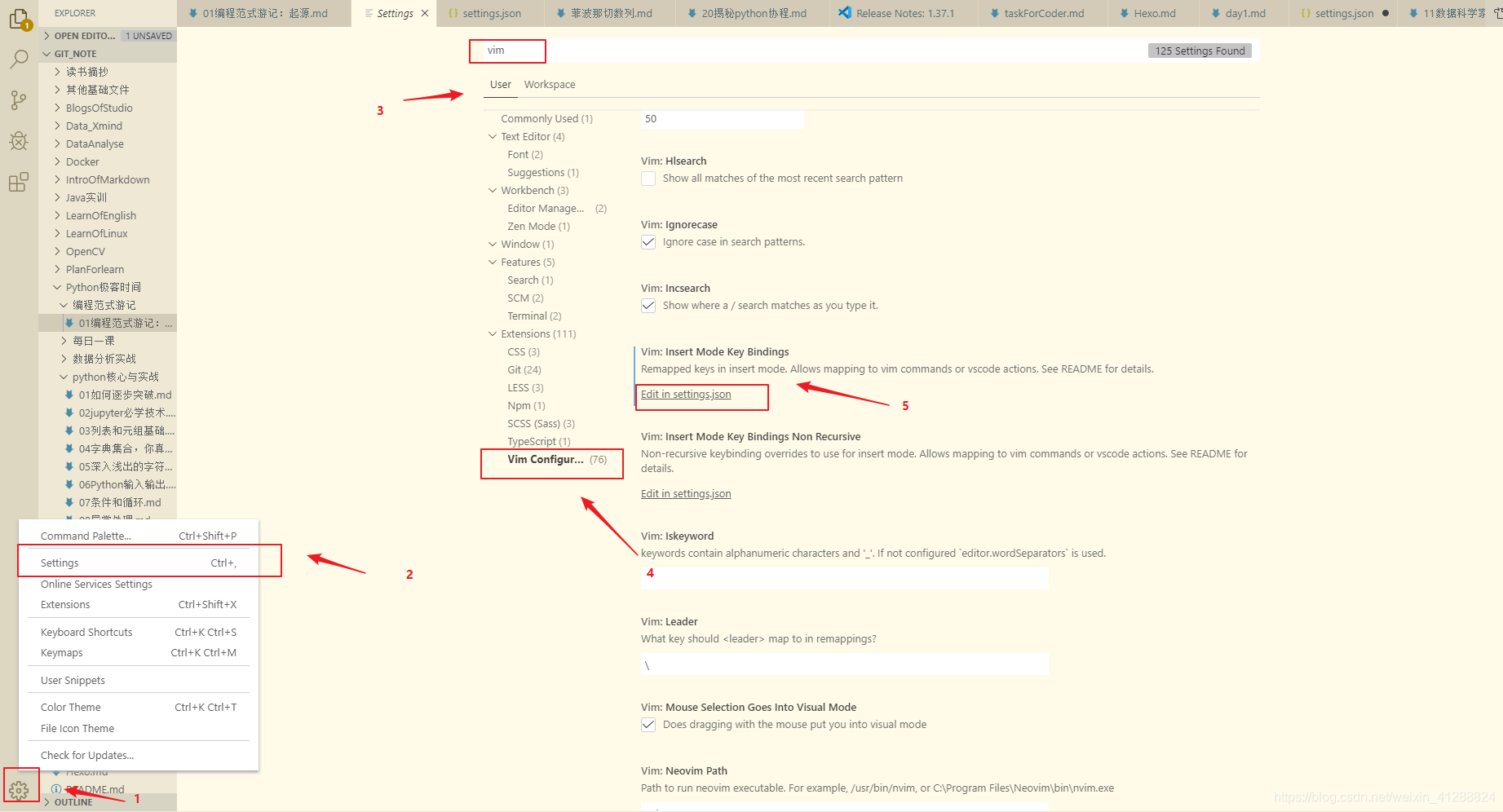The image size is (1503, 812).
Task: Toggle the Vim Incsearch checkbox
Action: (648, 306)
